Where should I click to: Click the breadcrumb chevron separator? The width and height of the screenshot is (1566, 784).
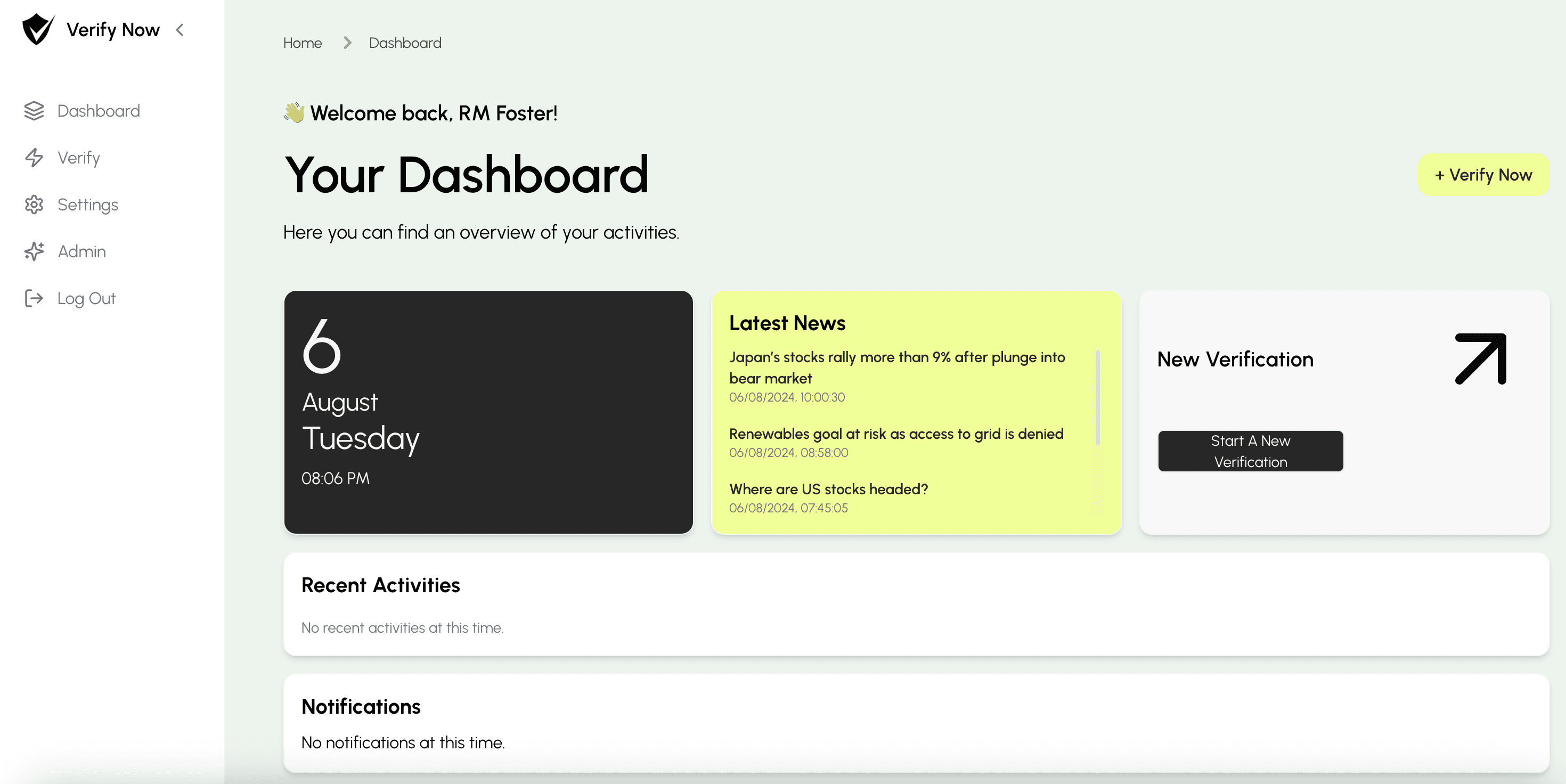point(347,43)
